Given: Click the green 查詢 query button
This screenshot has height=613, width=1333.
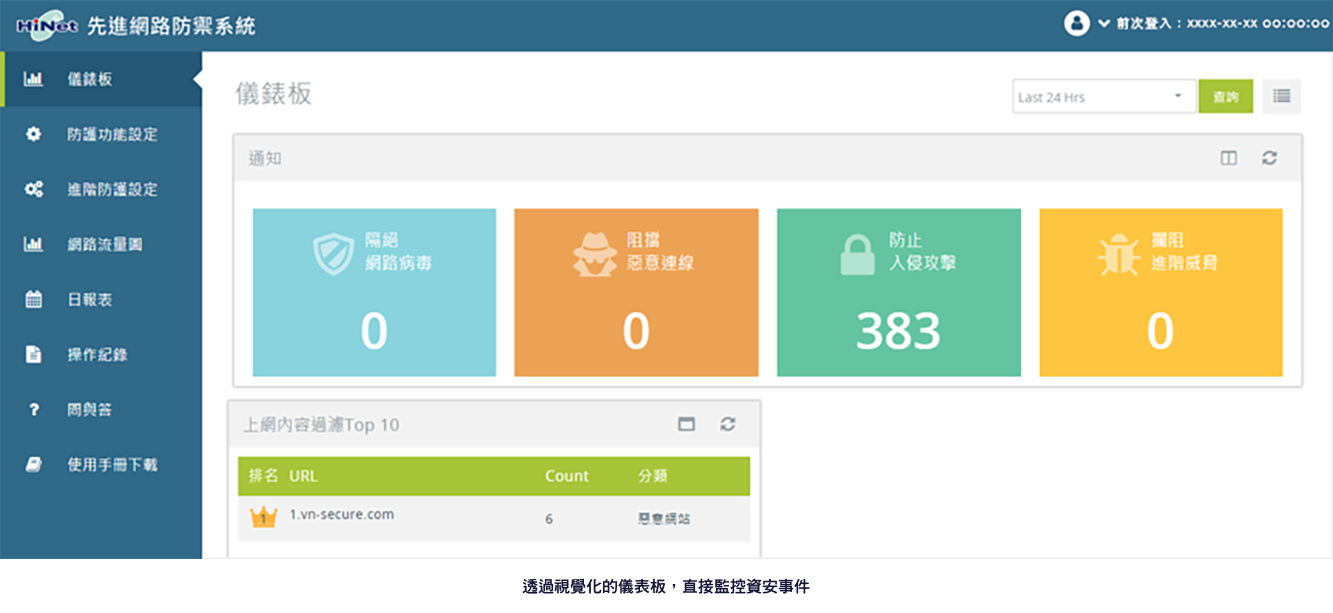Looking at the screenshot, I should (1225, 97).
